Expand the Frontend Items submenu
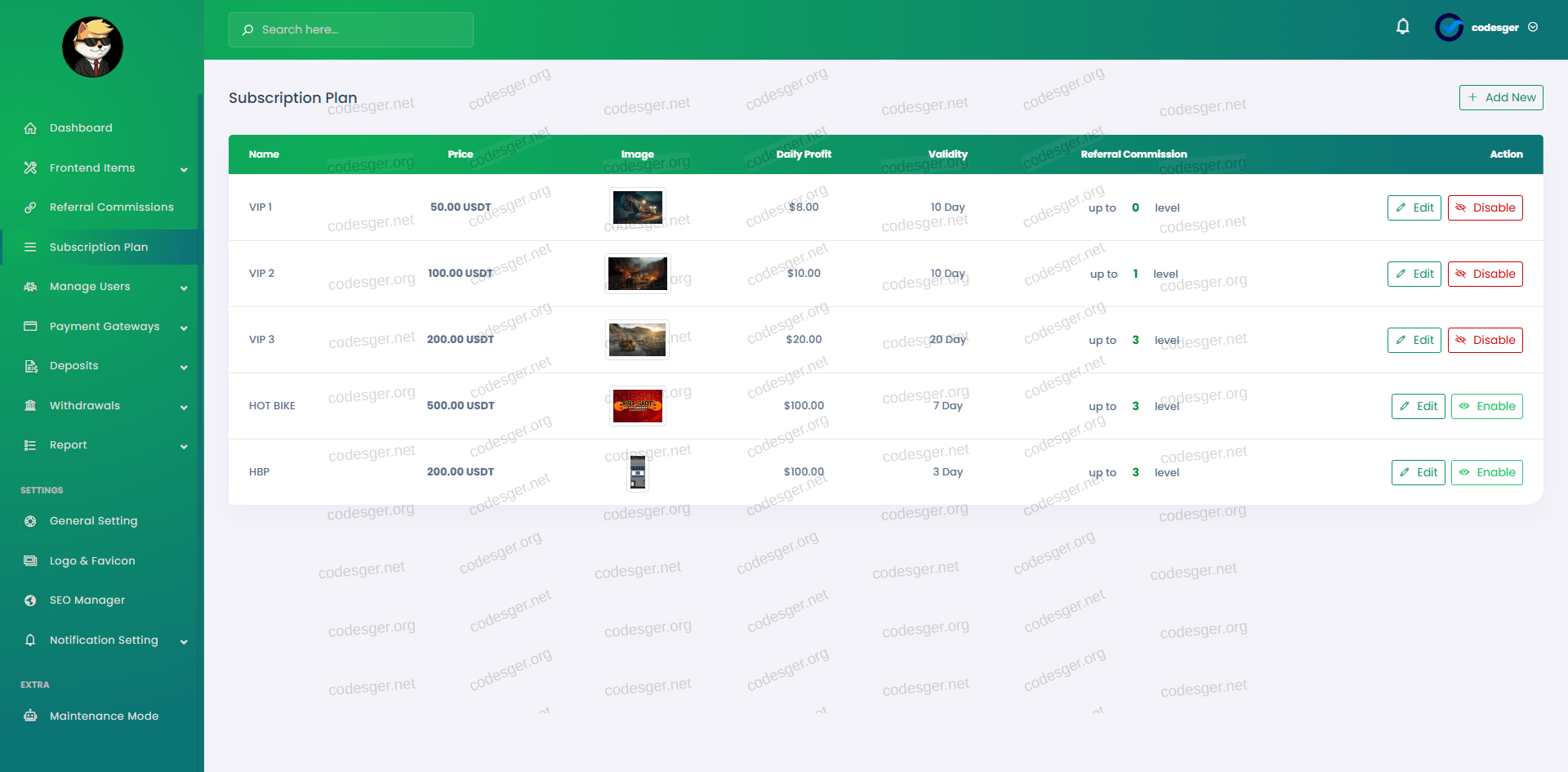Viewport: 1568px width, 772px height. (x=184, y=169)
